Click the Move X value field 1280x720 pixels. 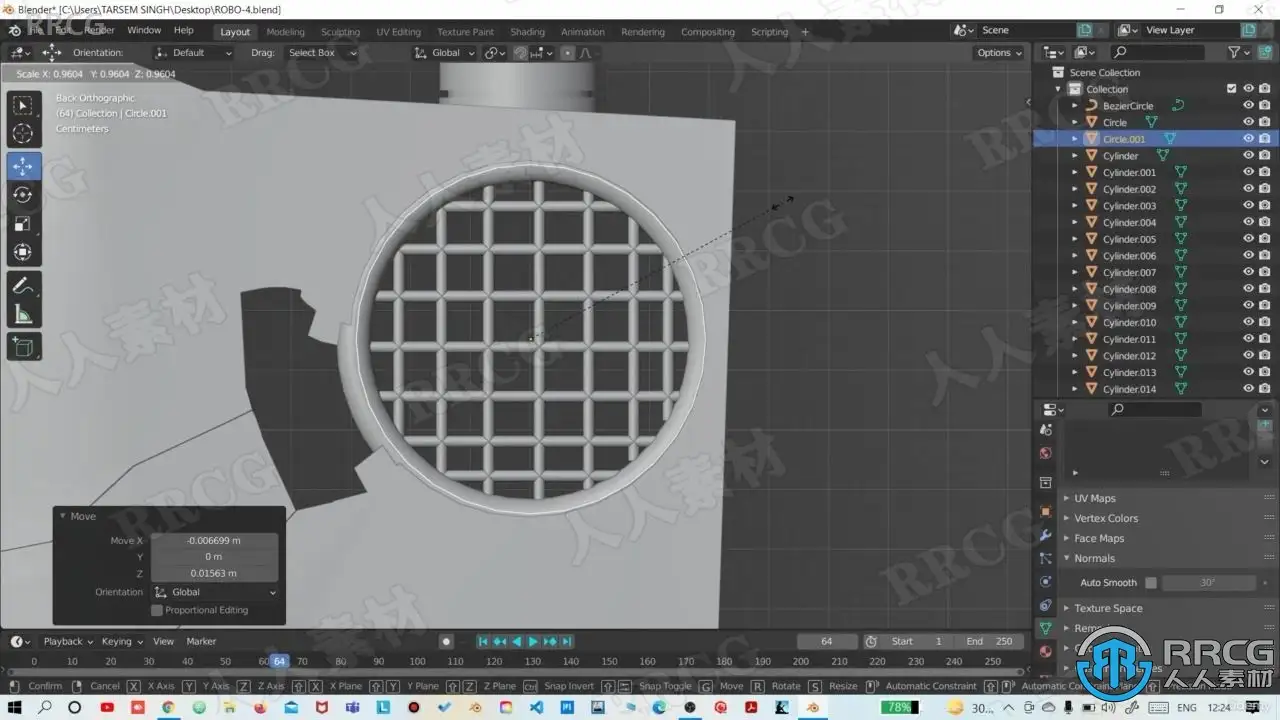tap(214, 540)
